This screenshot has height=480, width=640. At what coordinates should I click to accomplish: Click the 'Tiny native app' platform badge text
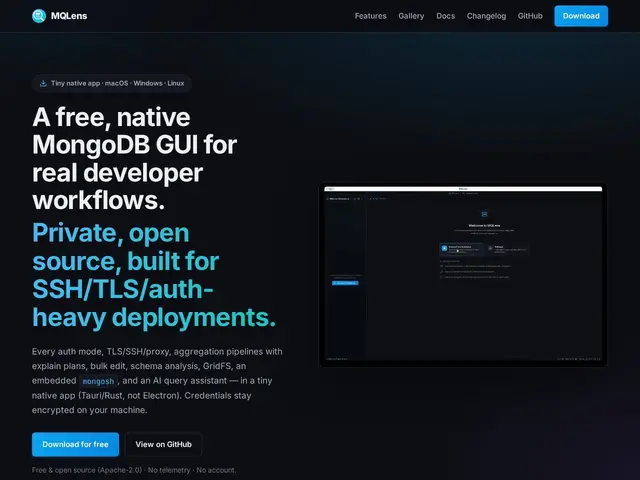[118, 83]
